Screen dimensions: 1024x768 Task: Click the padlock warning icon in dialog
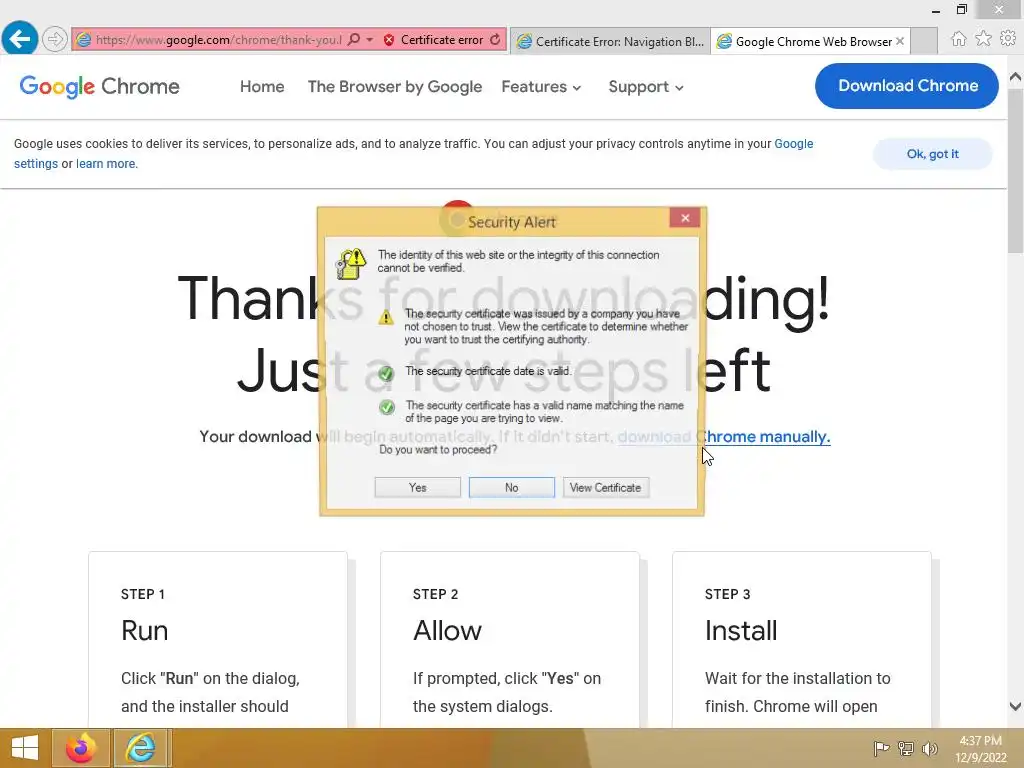[351, 264]
